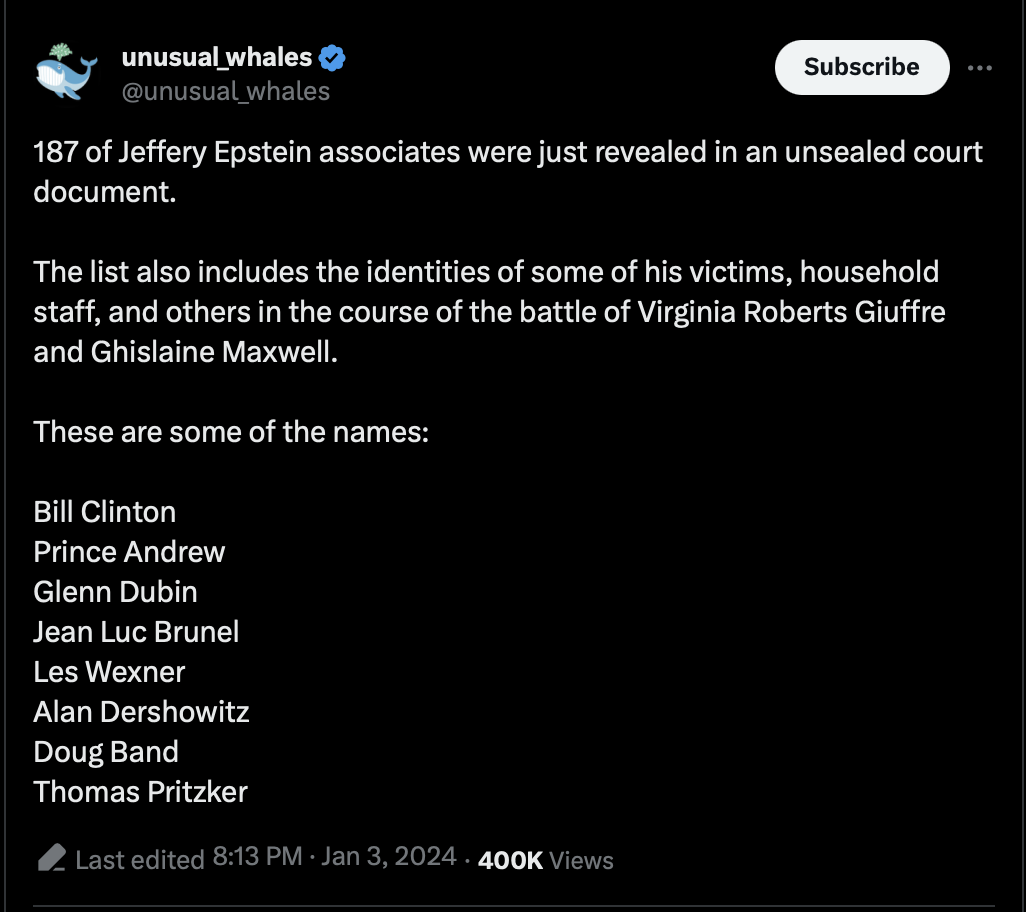View the Last edited history link
The width and height of the screenshot is (1026, 912).
(140, 860)
